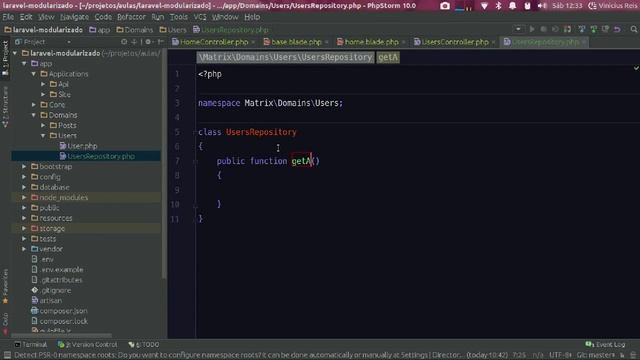Open the VCS menu
This screenshot has height=360, width=640.
[200, 17]
